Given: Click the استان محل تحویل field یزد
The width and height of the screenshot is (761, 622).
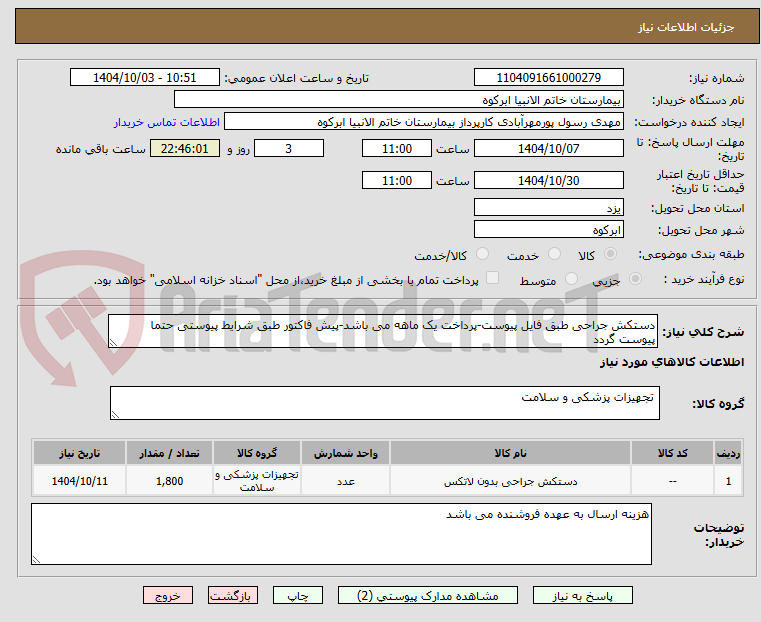Looking at the screenshot, I should coord(548,208).
